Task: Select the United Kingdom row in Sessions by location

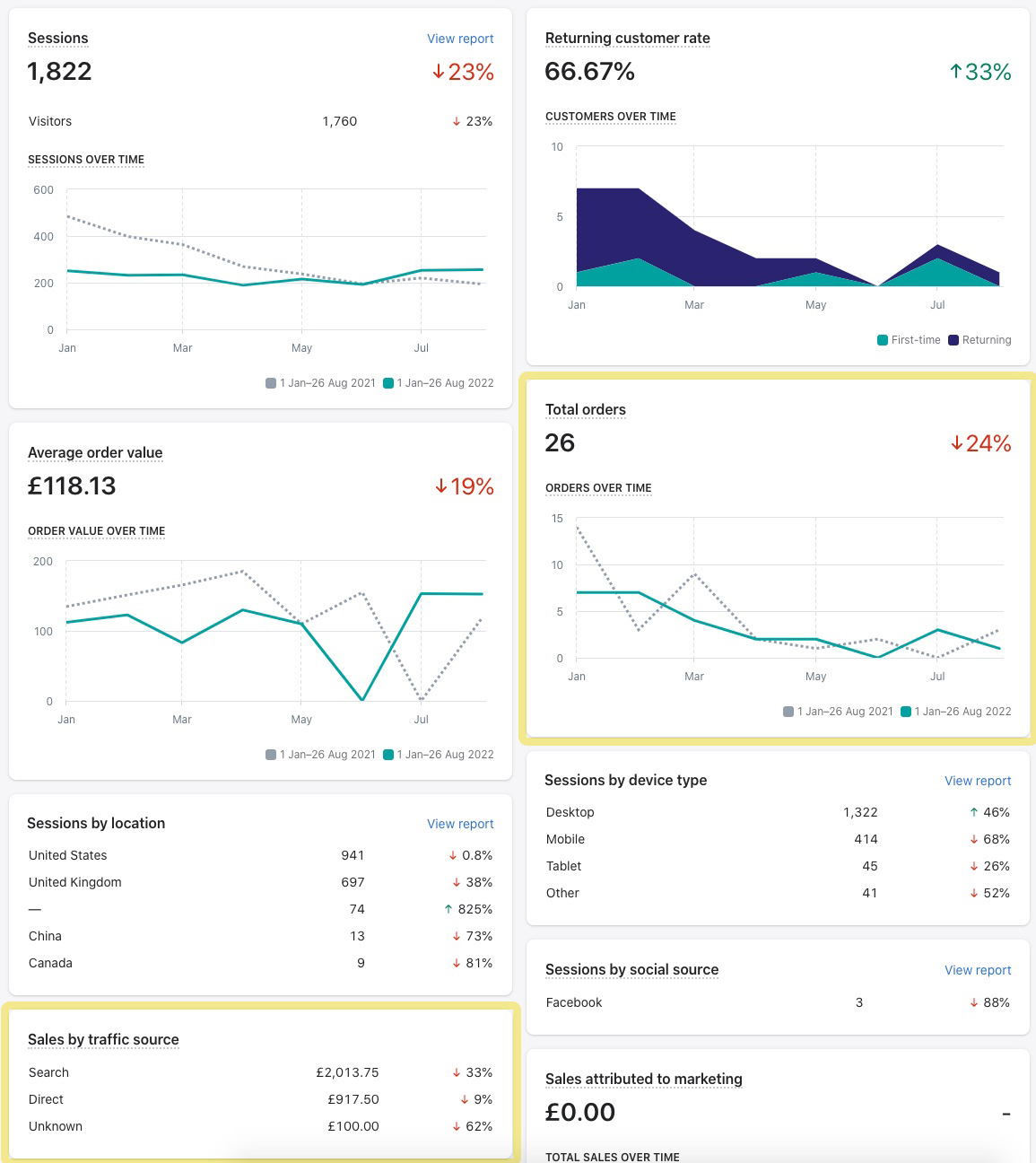Action: [75, 882]
